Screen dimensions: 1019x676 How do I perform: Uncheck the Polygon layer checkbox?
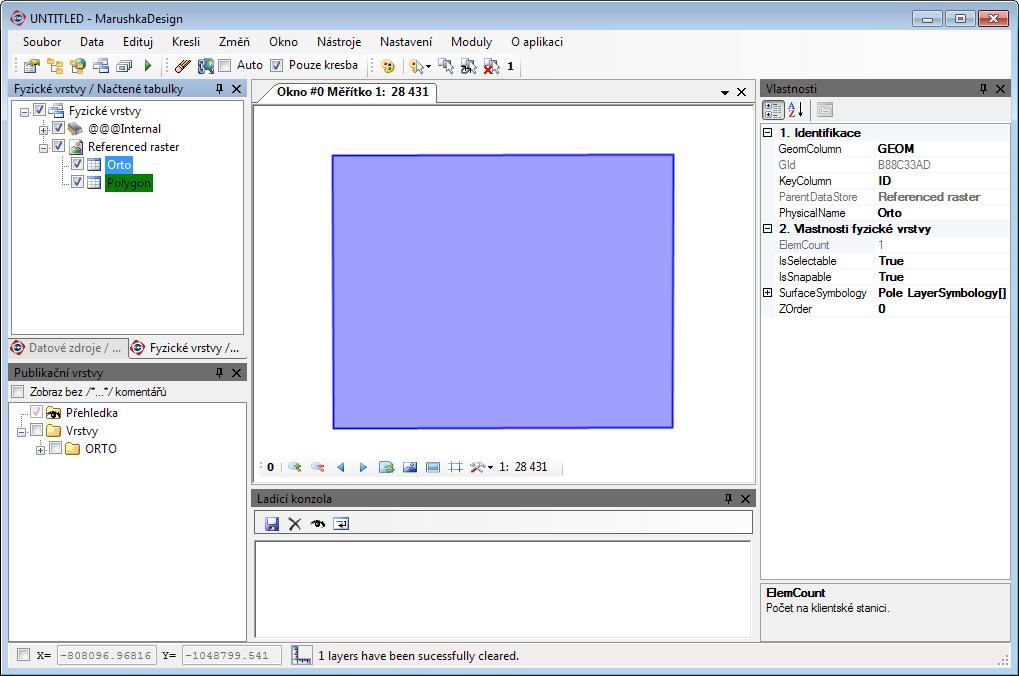[x=77, y=182]
